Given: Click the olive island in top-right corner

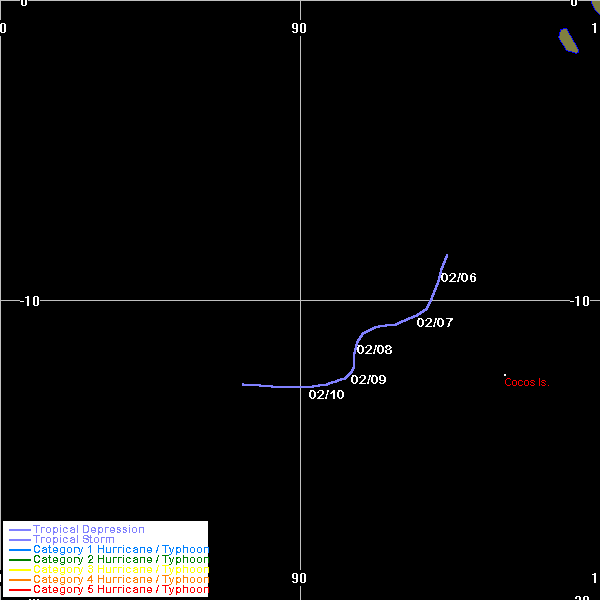Looking at the screenshot, I should click(568, 40).
